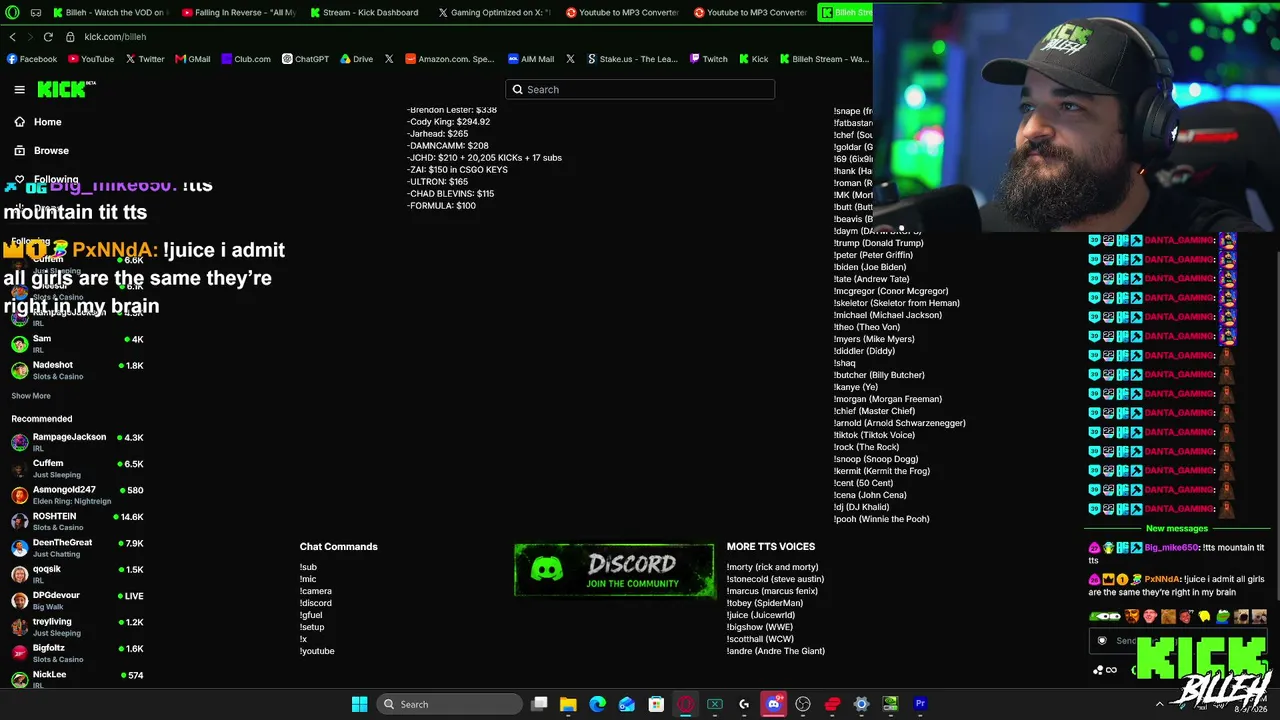This screenshot has height=720, width=1280.
Task: Open the Asmongold247 recommended channel
Action: (78, 494)
